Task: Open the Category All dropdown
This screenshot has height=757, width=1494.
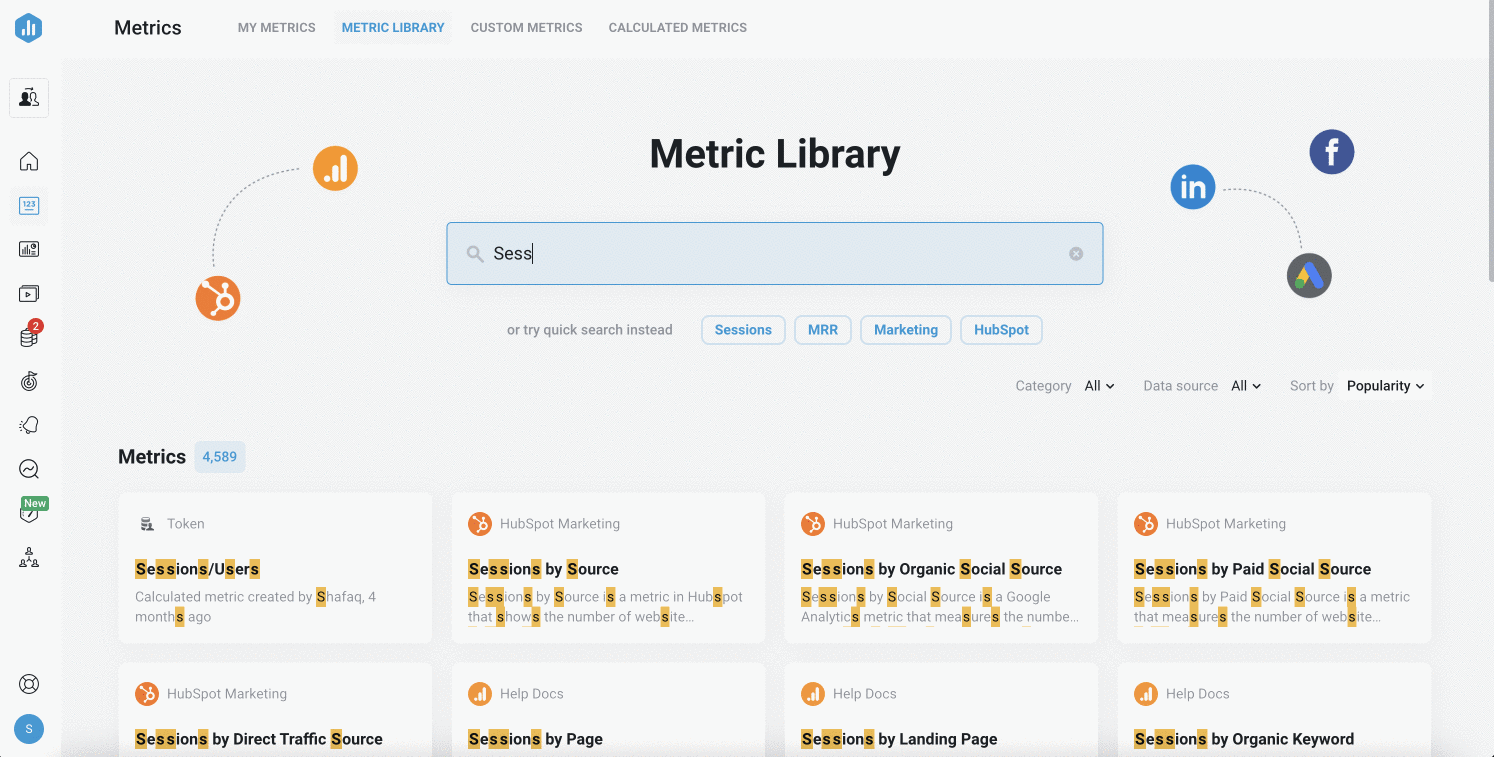Action: pos(1098,386)
